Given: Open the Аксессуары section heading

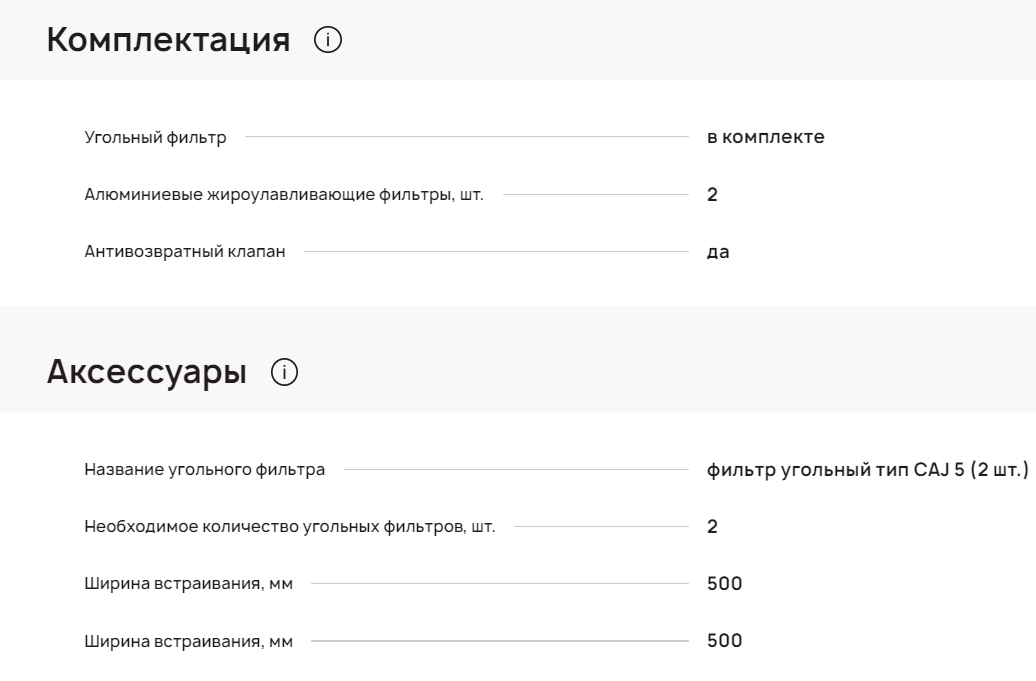Looking at the screenshot, I should 147,371.
